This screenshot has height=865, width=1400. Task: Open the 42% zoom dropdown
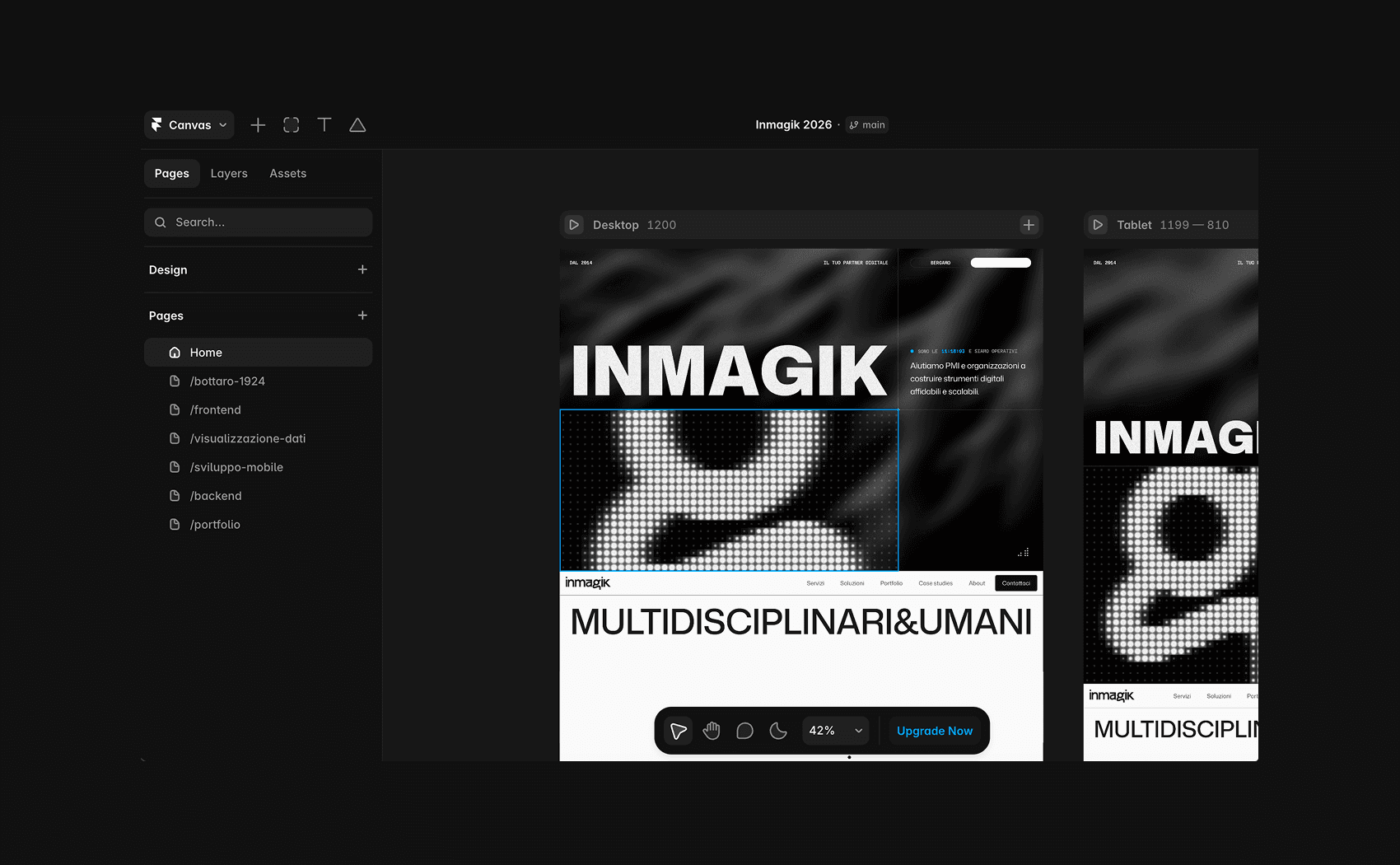click(x=836, y=731)
